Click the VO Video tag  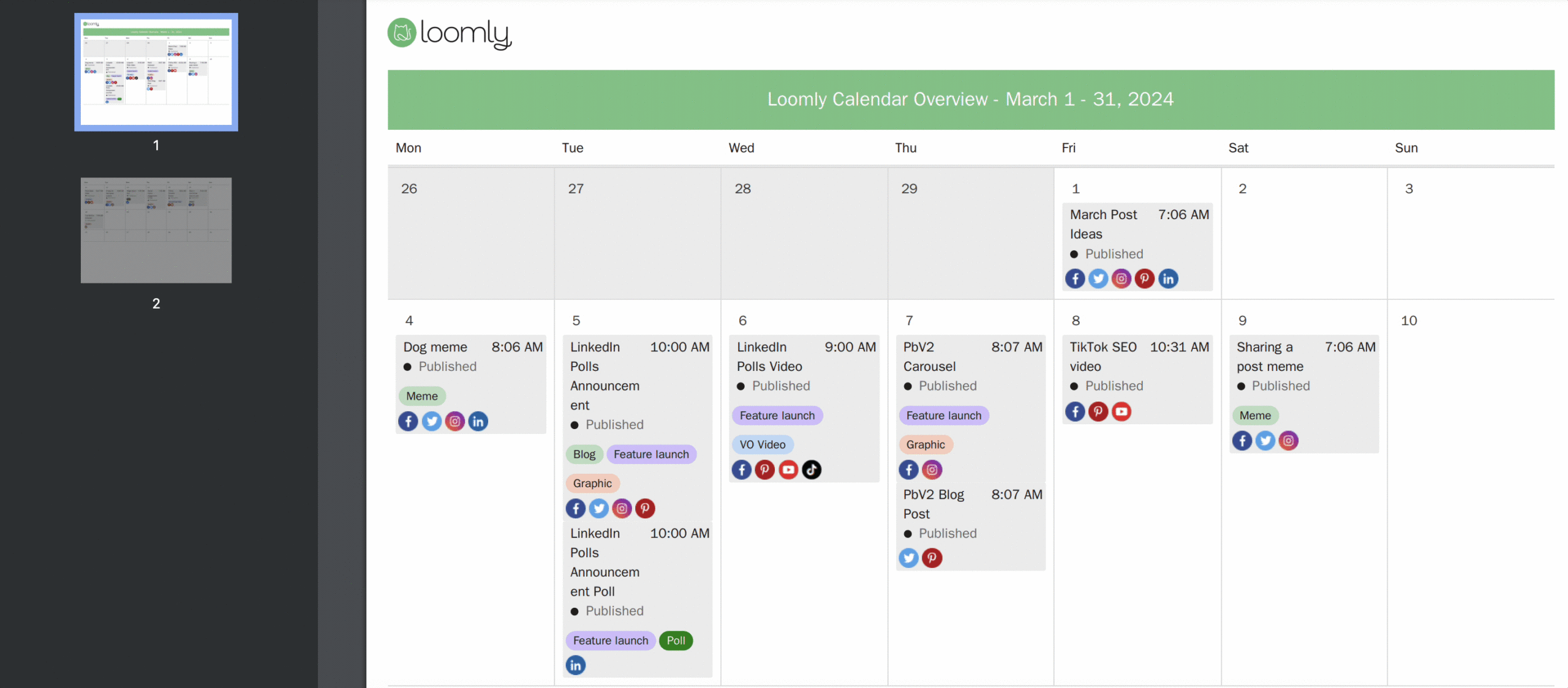pos(762,444)
